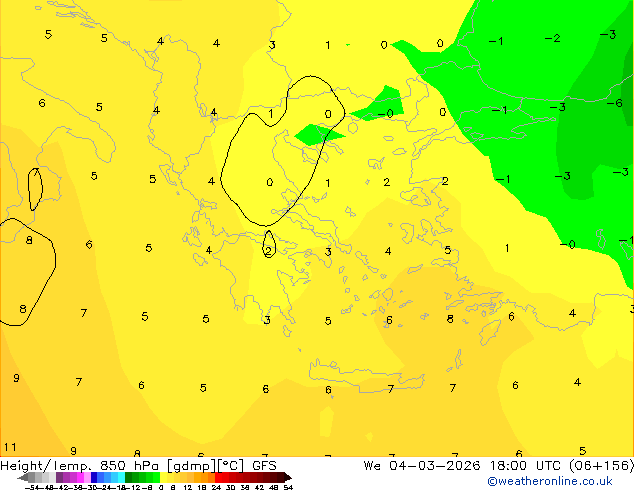The height and width of the screenshot is (490, 634).
Task: Select the '850 hPa' level label
Action: pyautogui.click(x=129, y=466)
